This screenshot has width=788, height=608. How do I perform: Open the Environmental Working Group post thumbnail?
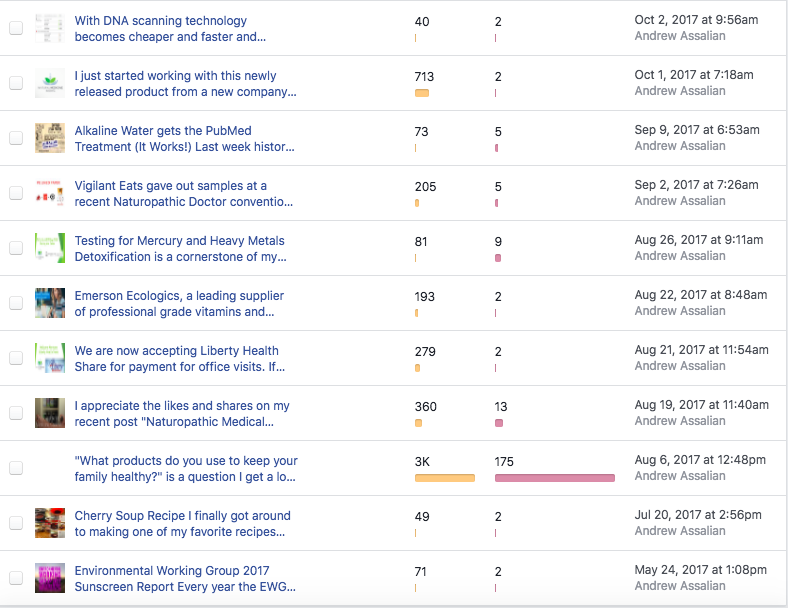pos(50,578)
